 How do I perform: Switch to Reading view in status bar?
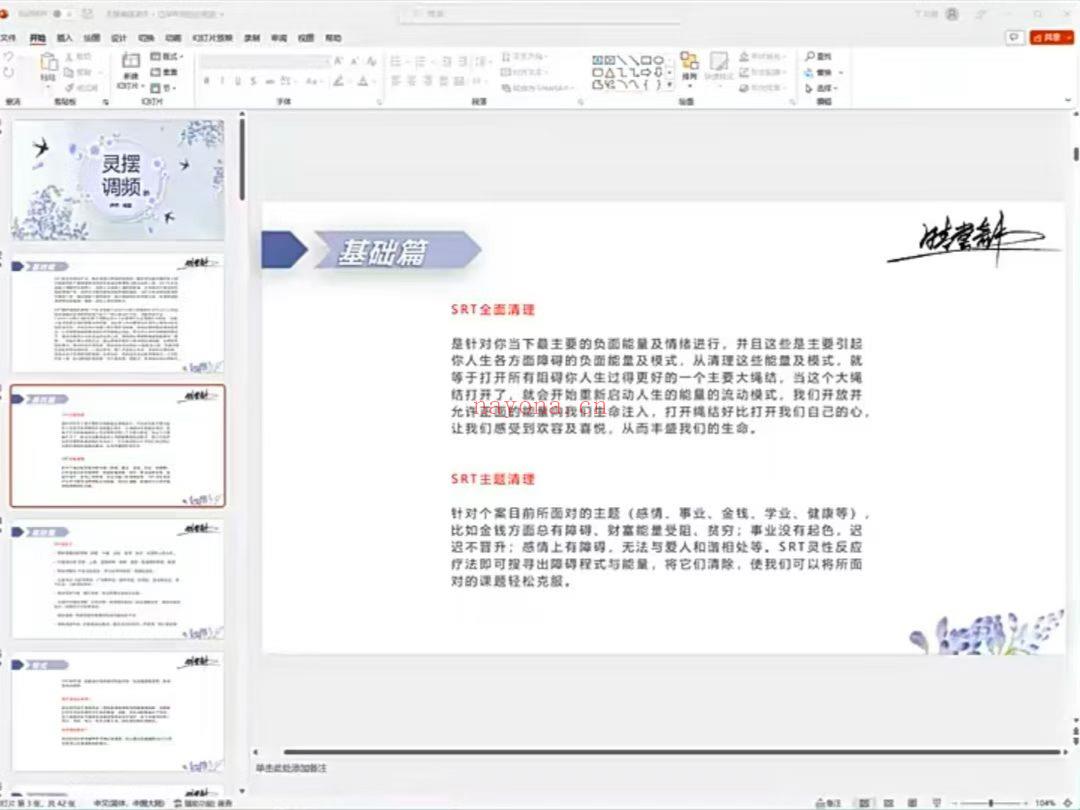point(913,803)
